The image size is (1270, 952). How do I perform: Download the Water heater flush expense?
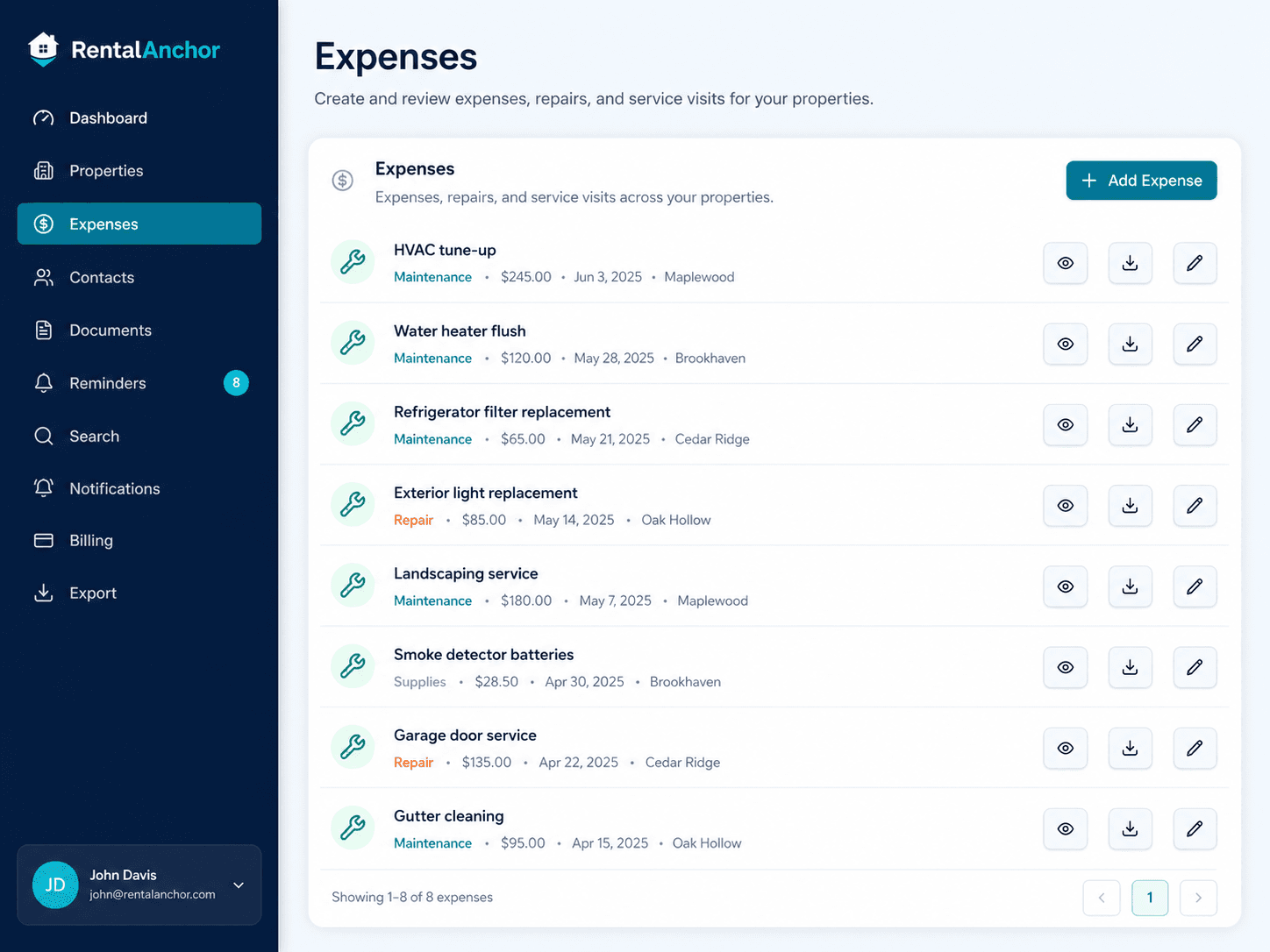click(x=1130, y=344)
